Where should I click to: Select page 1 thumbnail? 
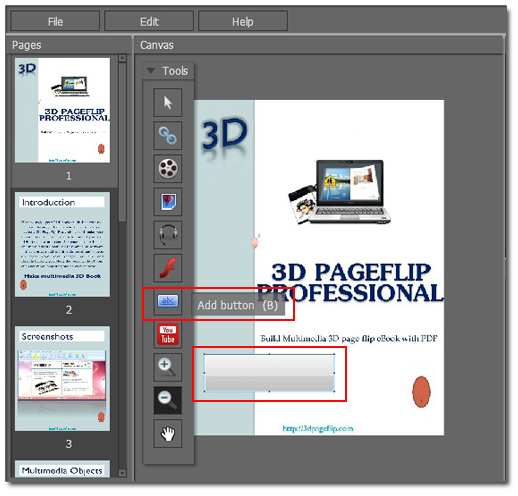click(x=62, y=110)
